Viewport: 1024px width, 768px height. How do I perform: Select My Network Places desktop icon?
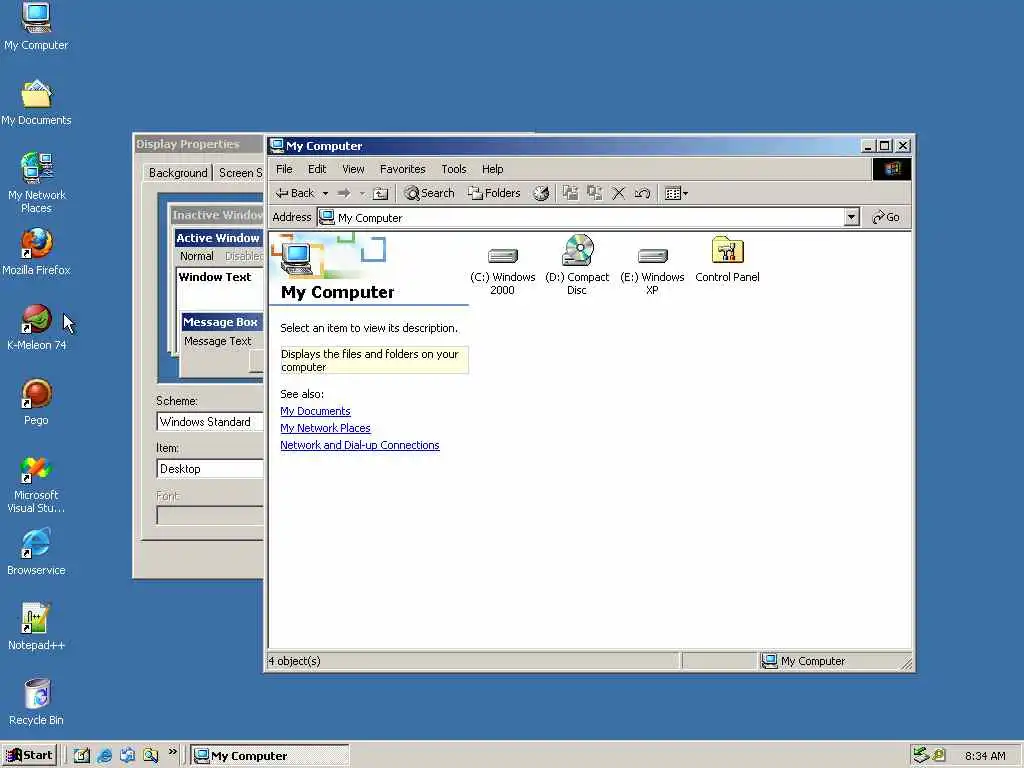coord(37,182)
